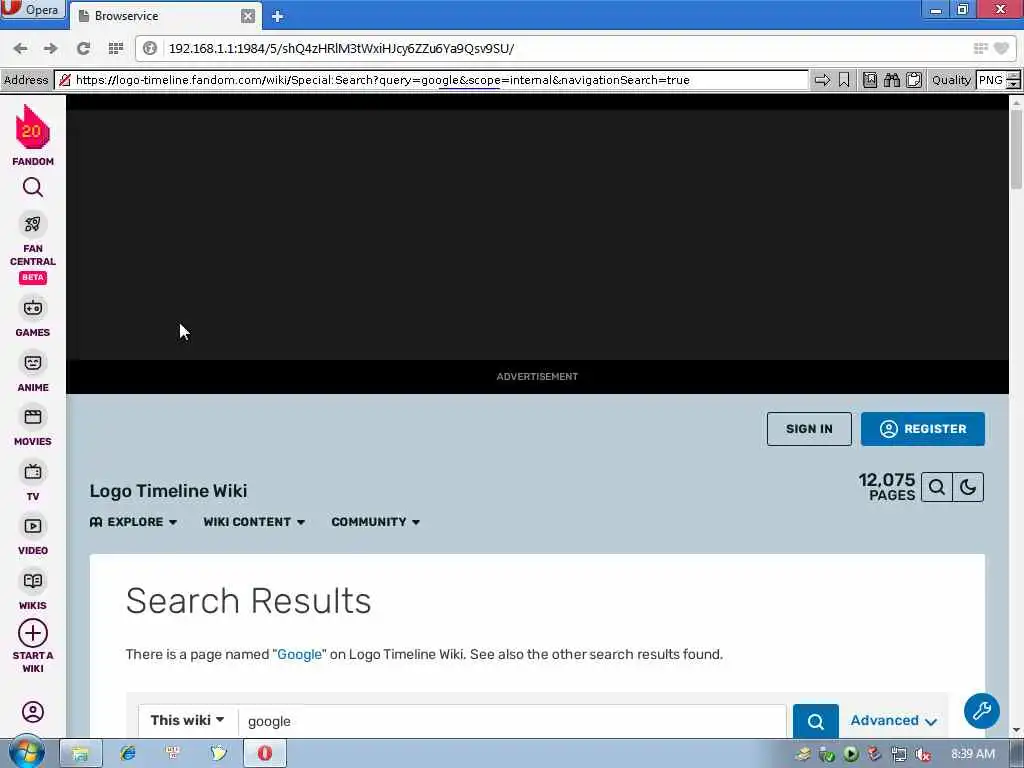Image resolution: width=1024 pixels, height=768 pixels.
Task: Go forward using Opera's forward arrow
Action: point(50,48)
